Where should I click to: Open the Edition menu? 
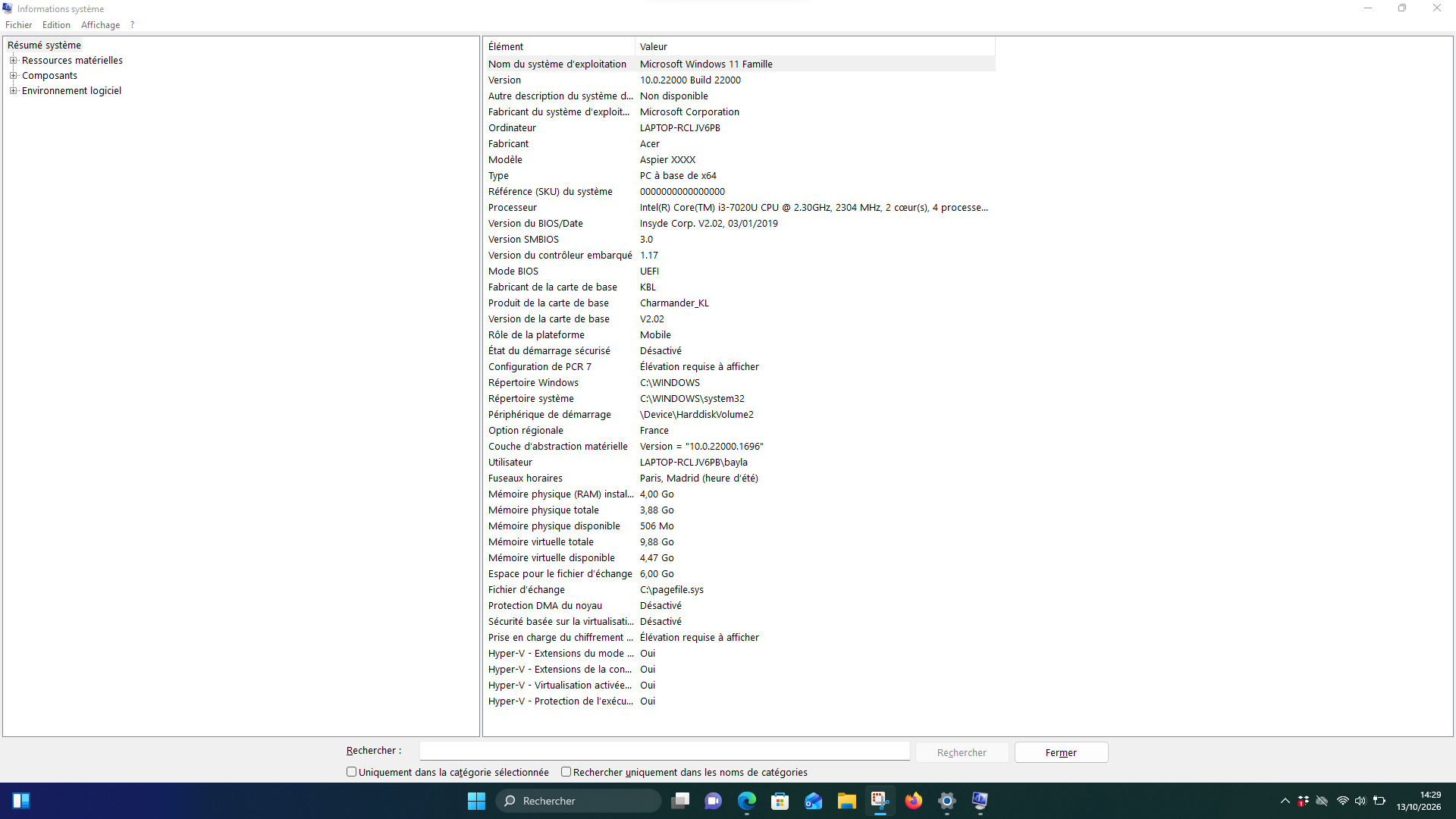[56, 25]
